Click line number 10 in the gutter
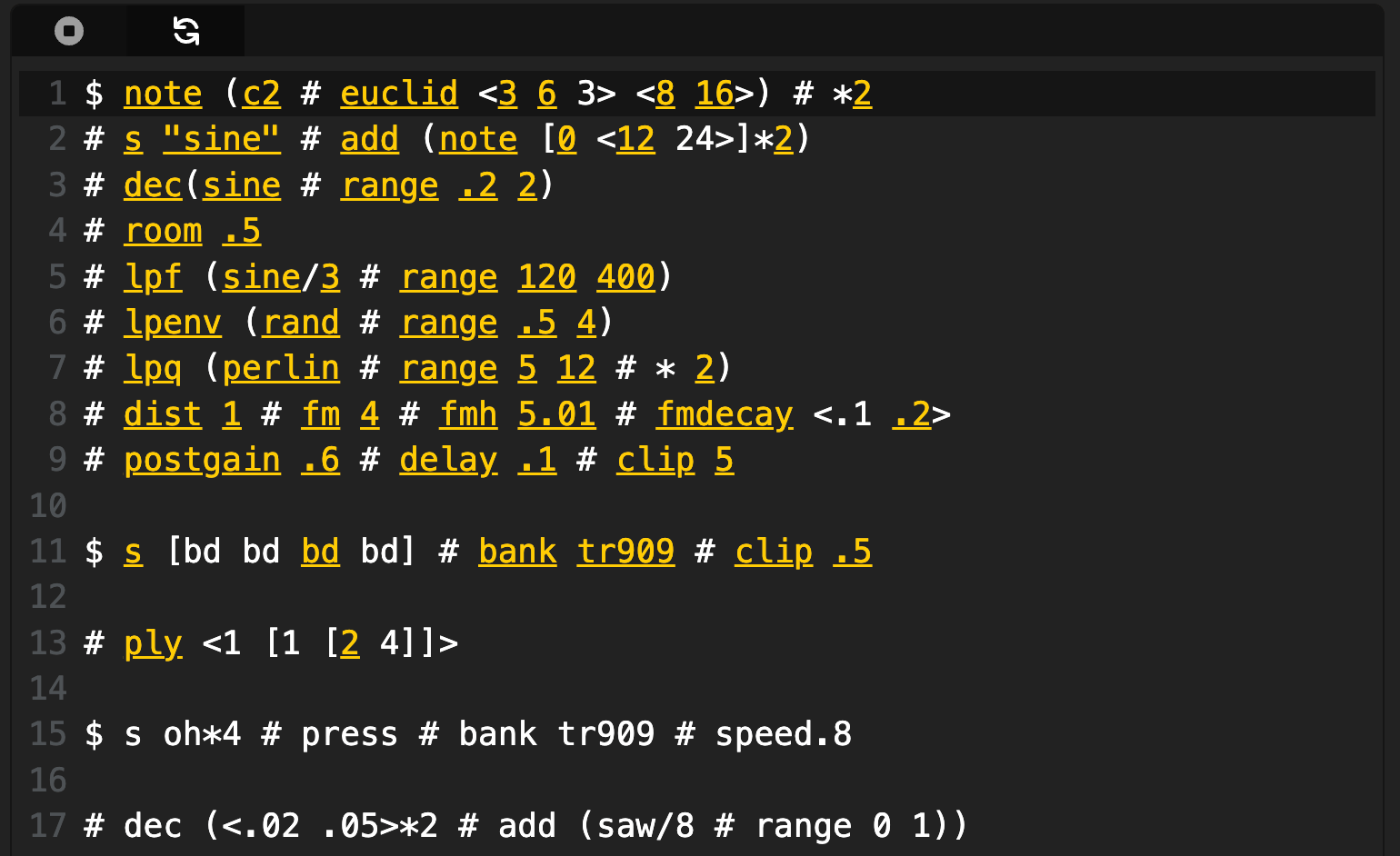 pos(48,505)
